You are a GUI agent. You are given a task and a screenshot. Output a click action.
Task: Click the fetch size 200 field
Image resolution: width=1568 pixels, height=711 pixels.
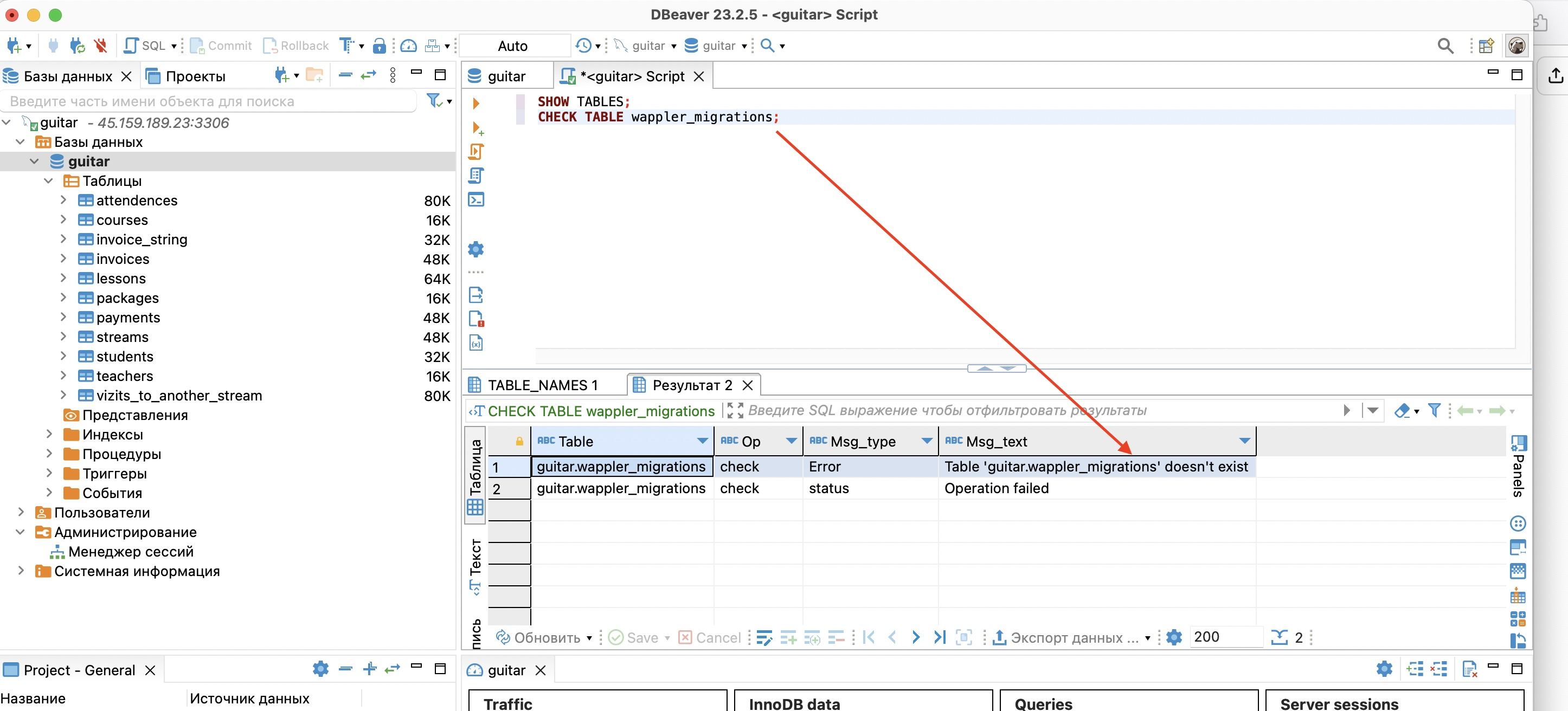1225,637
